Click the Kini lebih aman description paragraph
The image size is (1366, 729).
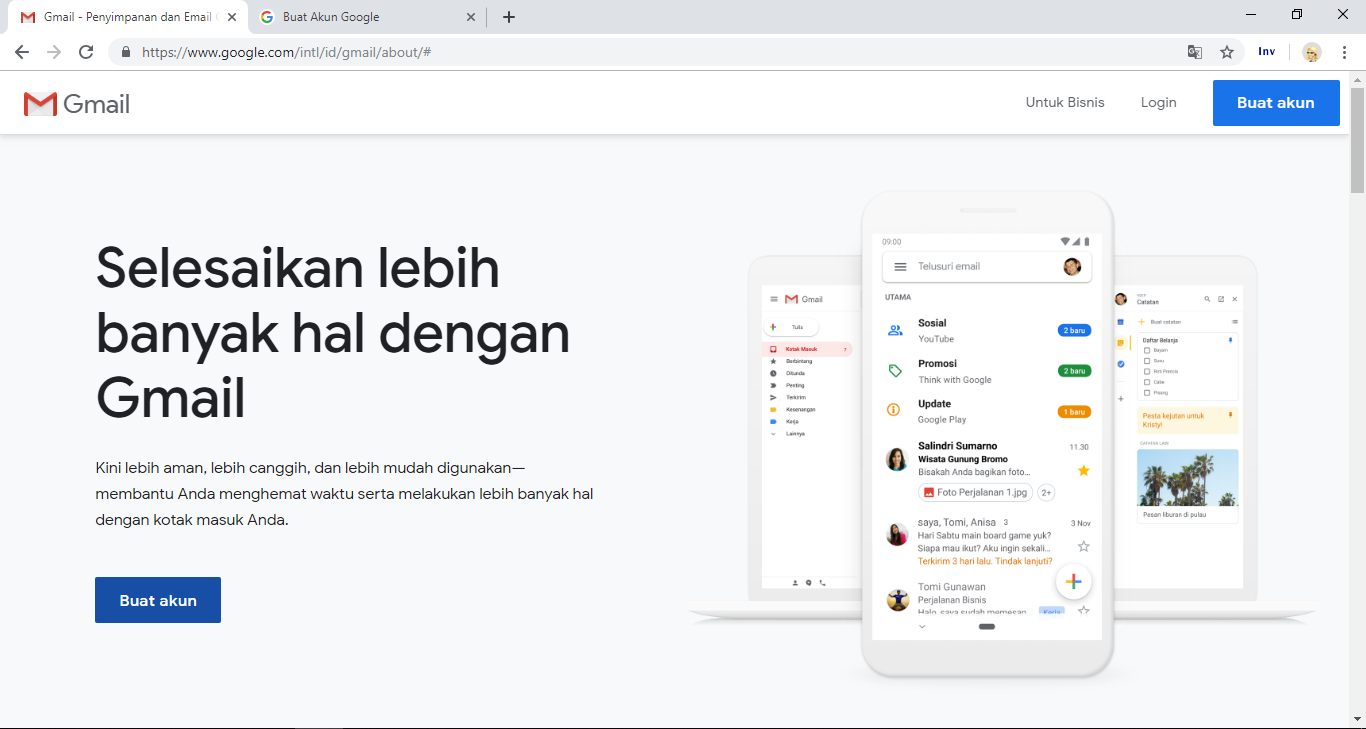point(345,494)
